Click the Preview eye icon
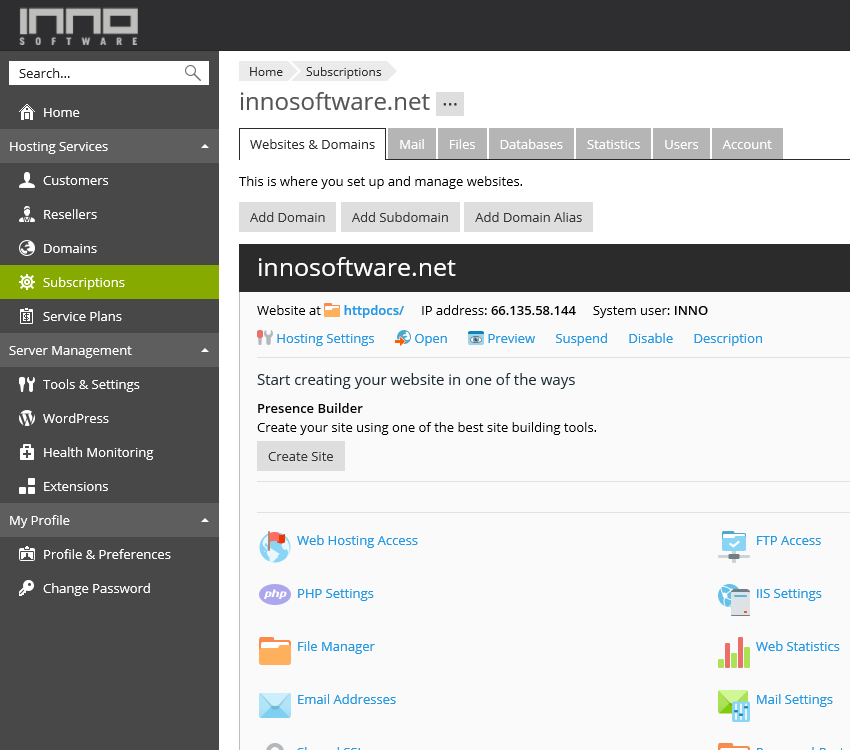Viewport: 850px width, 750px height. [475, 338]
